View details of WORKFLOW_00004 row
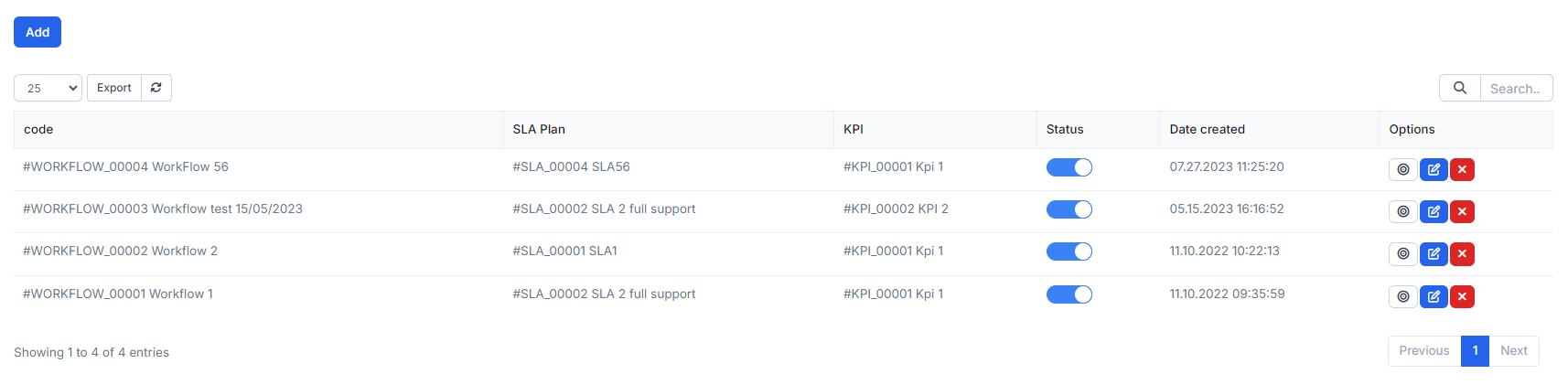 [1402, 169]
